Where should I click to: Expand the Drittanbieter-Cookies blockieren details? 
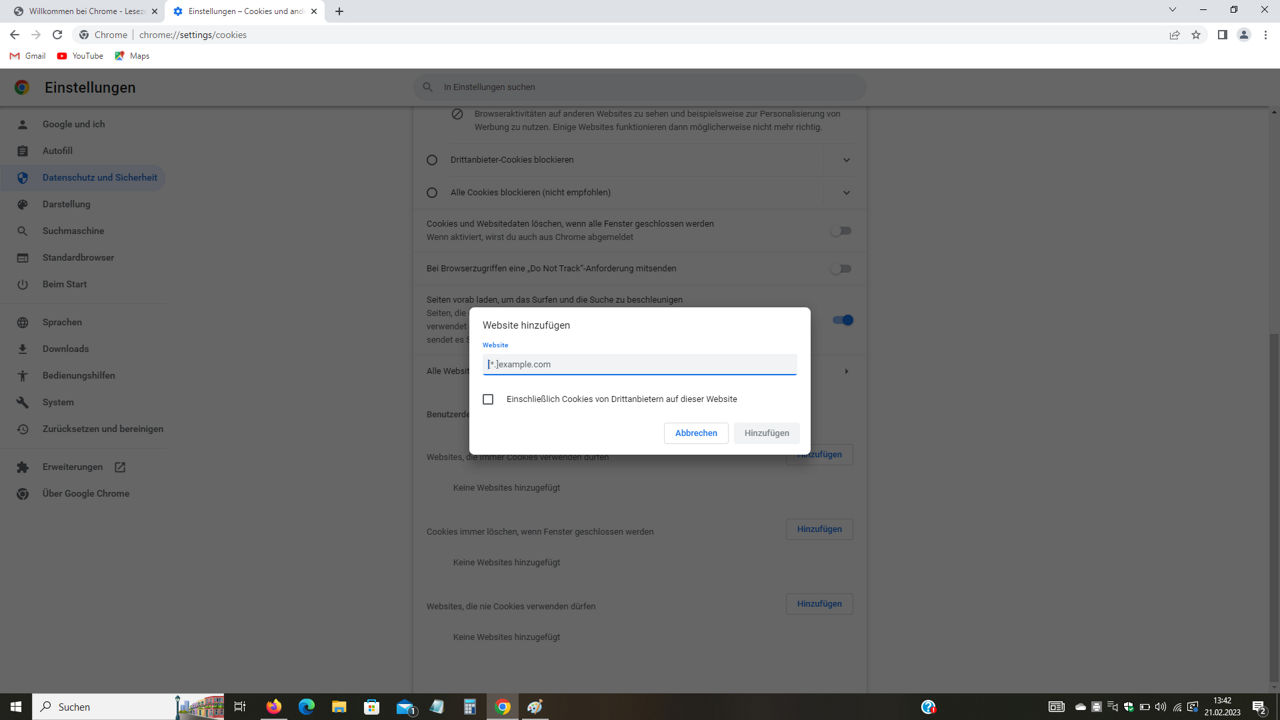(845, 159)
